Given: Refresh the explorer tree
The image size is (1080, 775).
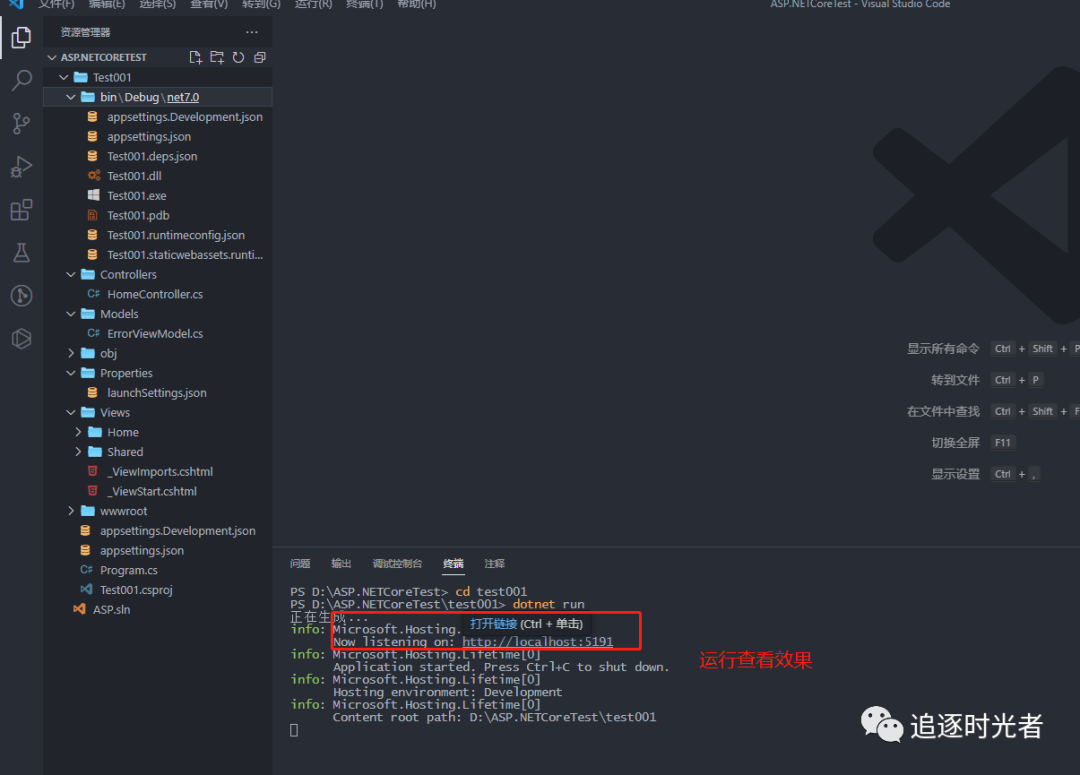Looking at the screenshot, I should tap(238, 57).
